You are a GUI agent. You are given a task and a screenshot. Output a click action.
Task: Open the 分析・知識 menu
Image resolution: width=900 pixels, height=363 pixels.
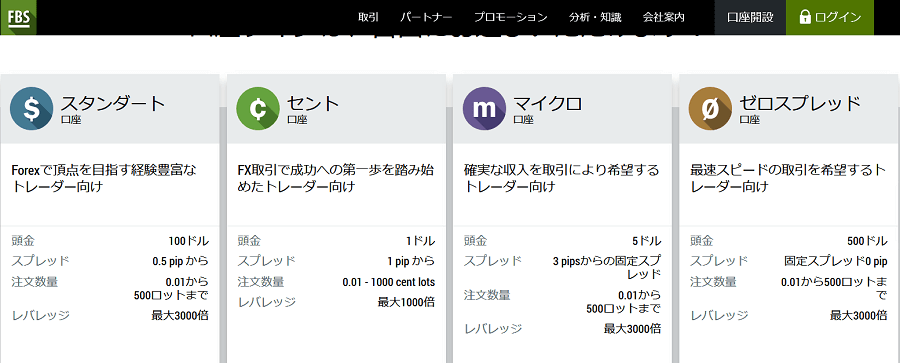[595, 17]
